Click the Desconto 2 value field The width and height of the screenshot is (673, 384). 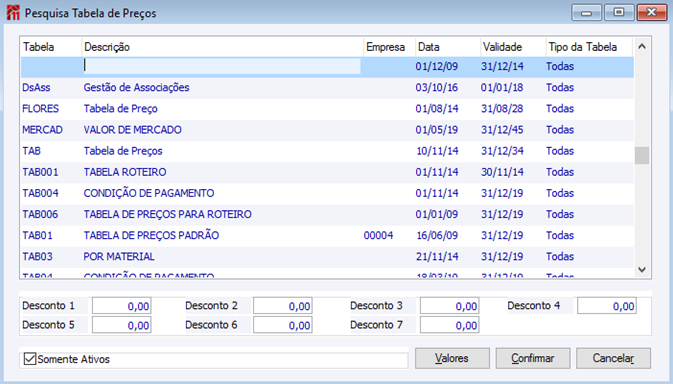point(282,306)
